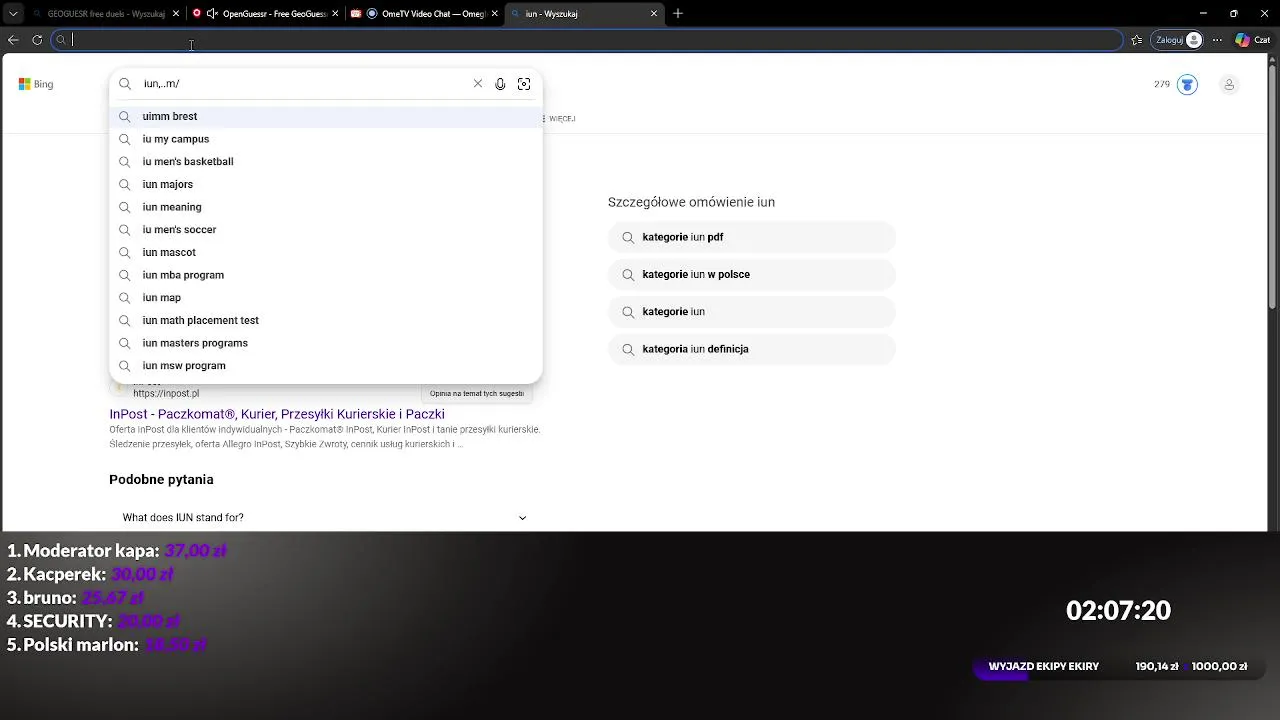The height and width of the screenshot is (720, 1280).
Task: Click the 02:07:20 timer text
Action: 1118,611
